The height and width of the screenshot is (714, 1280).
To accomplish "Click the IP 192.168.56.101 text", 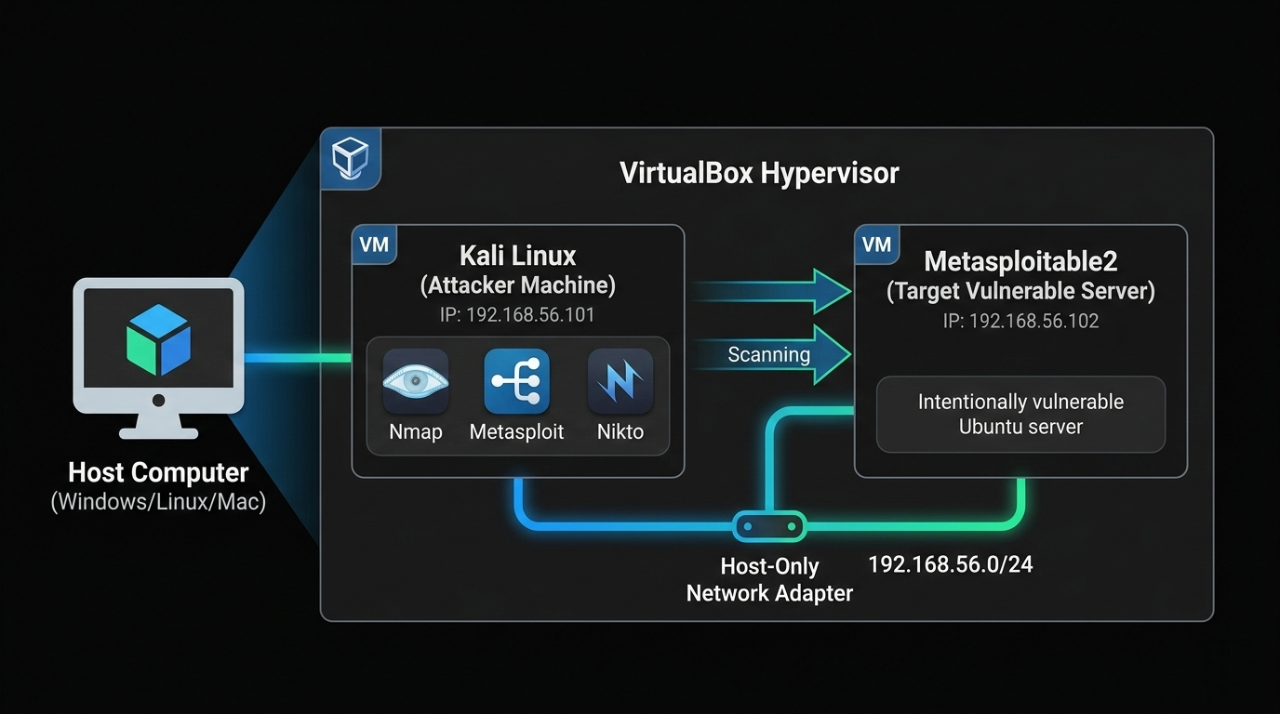I will click(x=517, y=314).
